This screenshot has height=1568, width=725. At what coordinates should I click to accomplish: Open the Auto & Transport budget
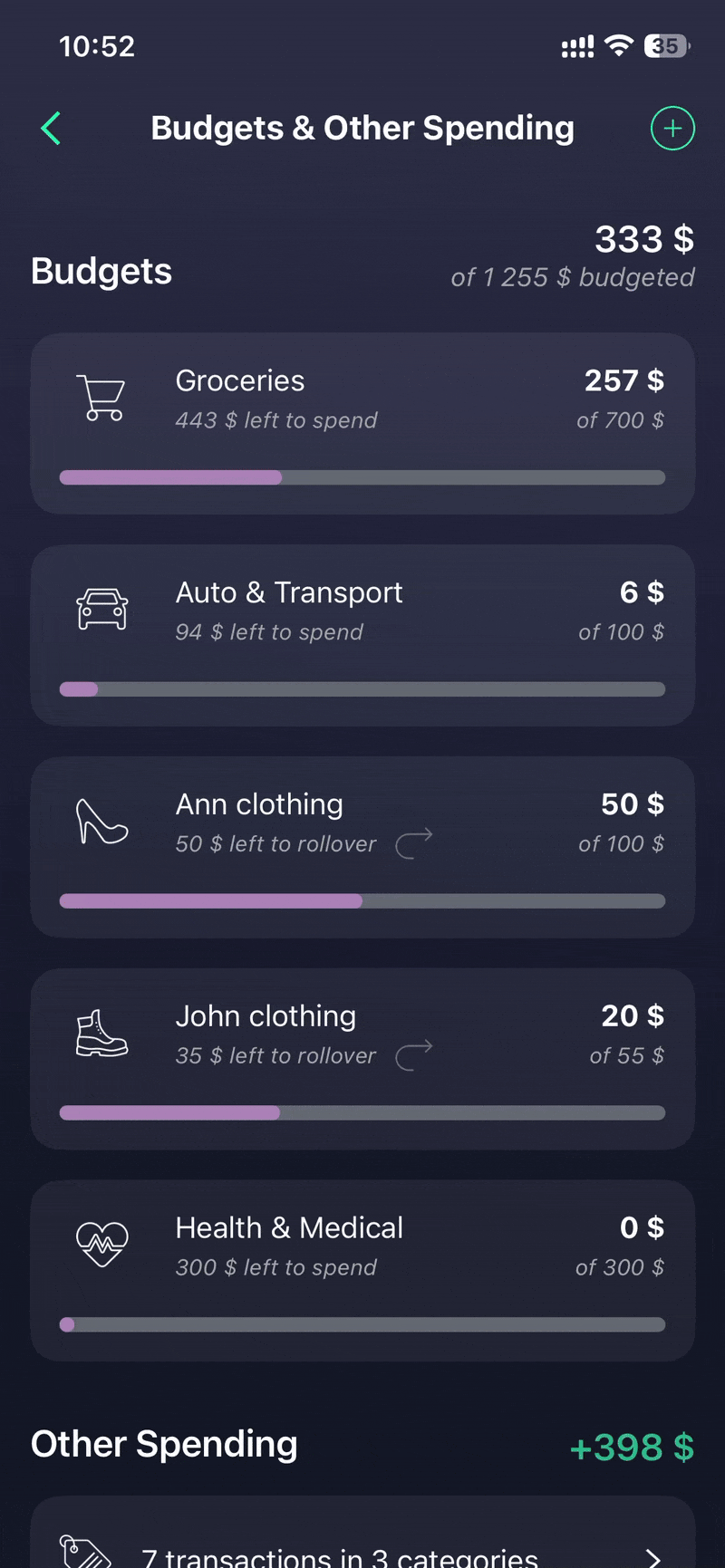pyautogui.click(x=289, y=593)
